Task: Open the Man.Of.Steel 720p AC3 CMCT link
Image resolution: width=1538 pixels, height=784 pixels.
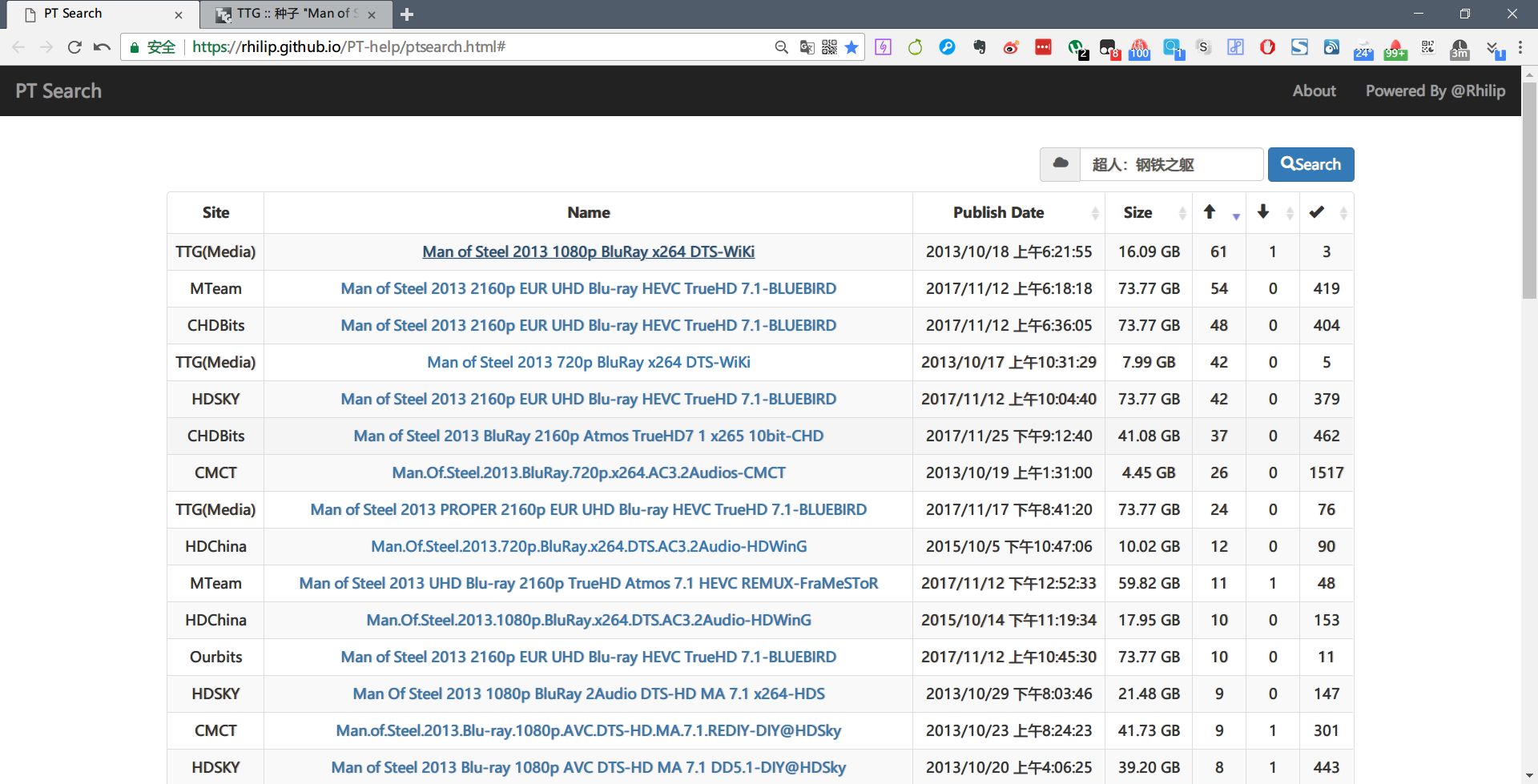Action: [x=588, y=472]
